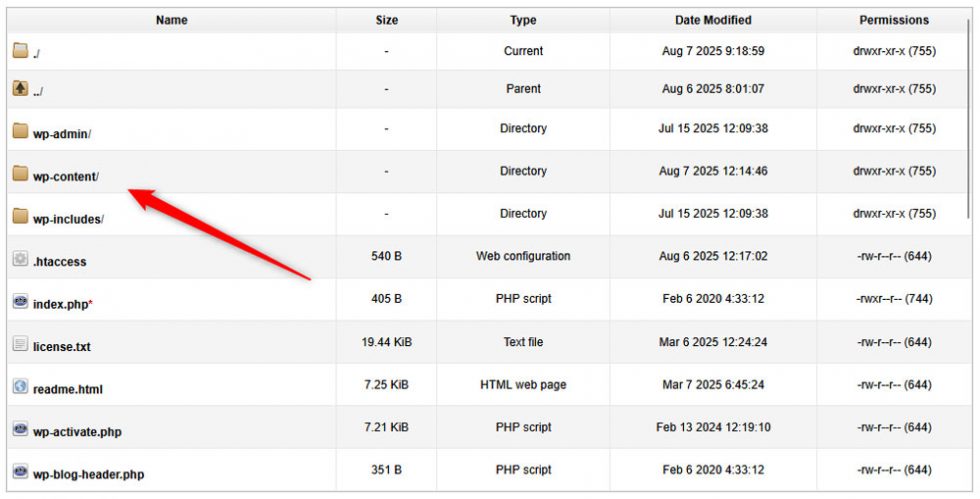This screenshot has width=980, height=499.
Task: Click the wp-blog-header.php Feb 6 2020 4:33:12 date
Action: pos(713,470)
